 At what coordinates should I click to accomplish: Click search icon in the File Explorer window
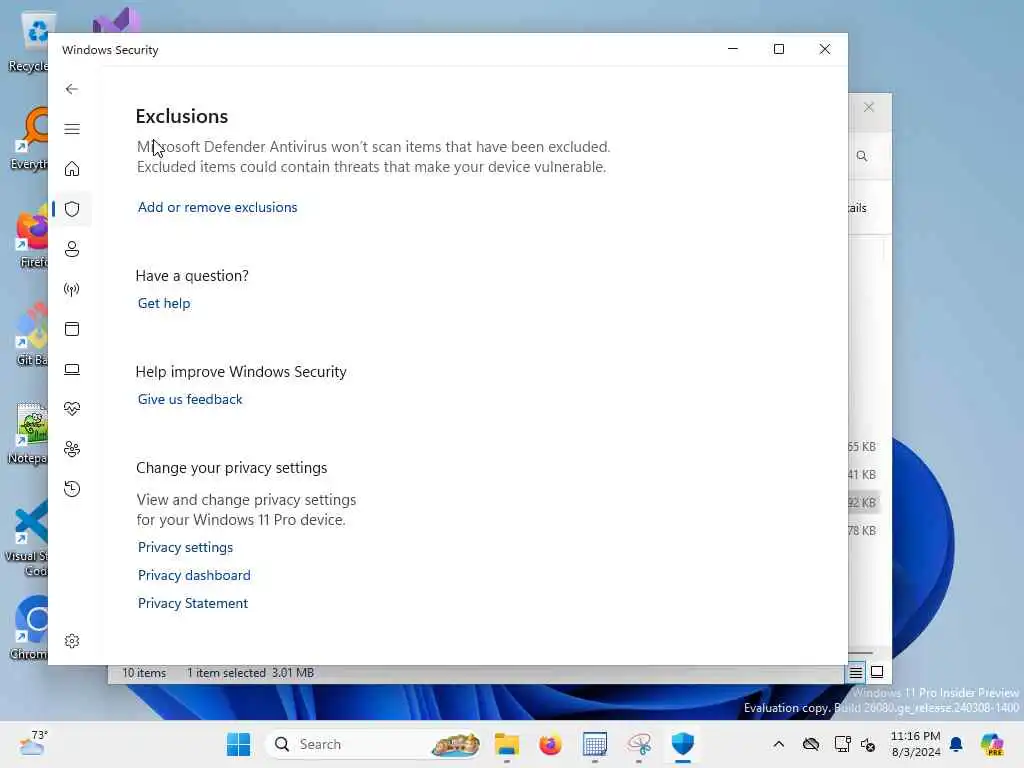[x=862, y=156]
